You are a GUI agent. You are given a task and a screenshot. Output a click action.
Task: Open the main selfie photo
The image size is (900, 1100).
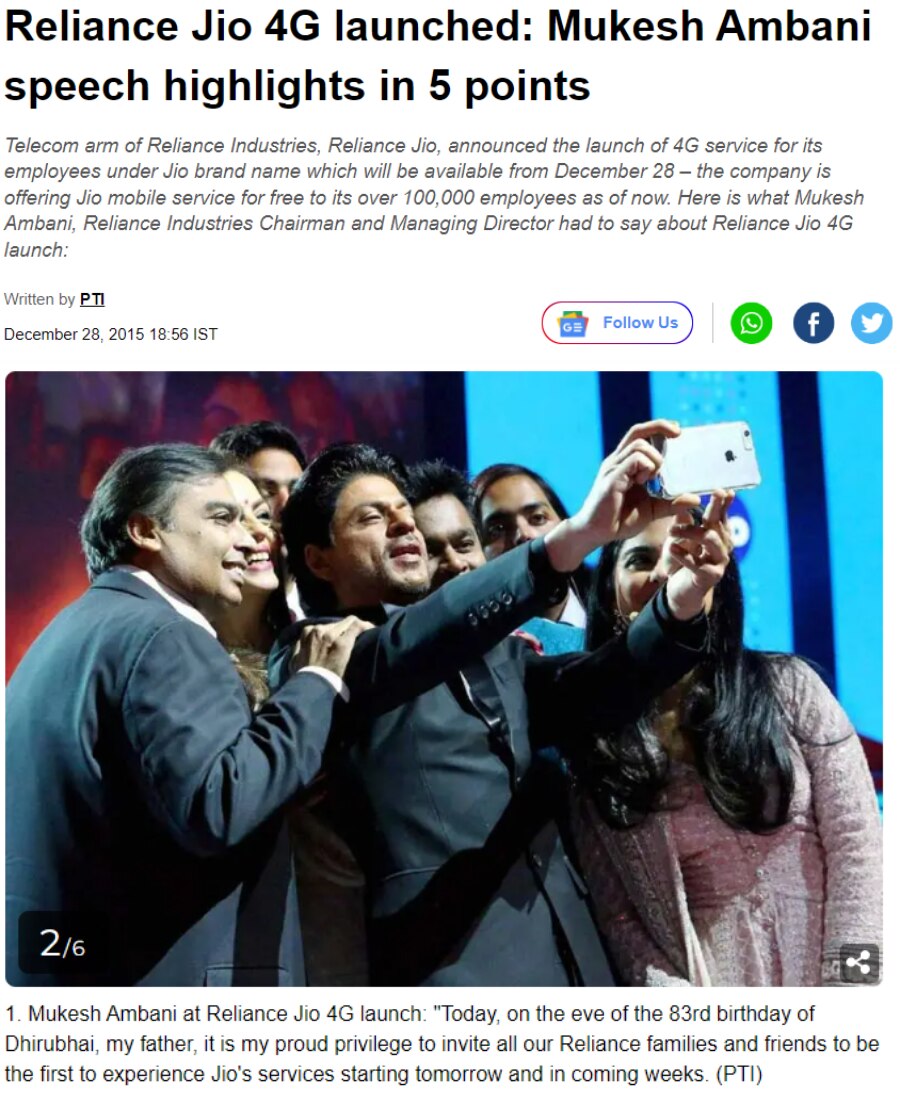tap(443, 678)
